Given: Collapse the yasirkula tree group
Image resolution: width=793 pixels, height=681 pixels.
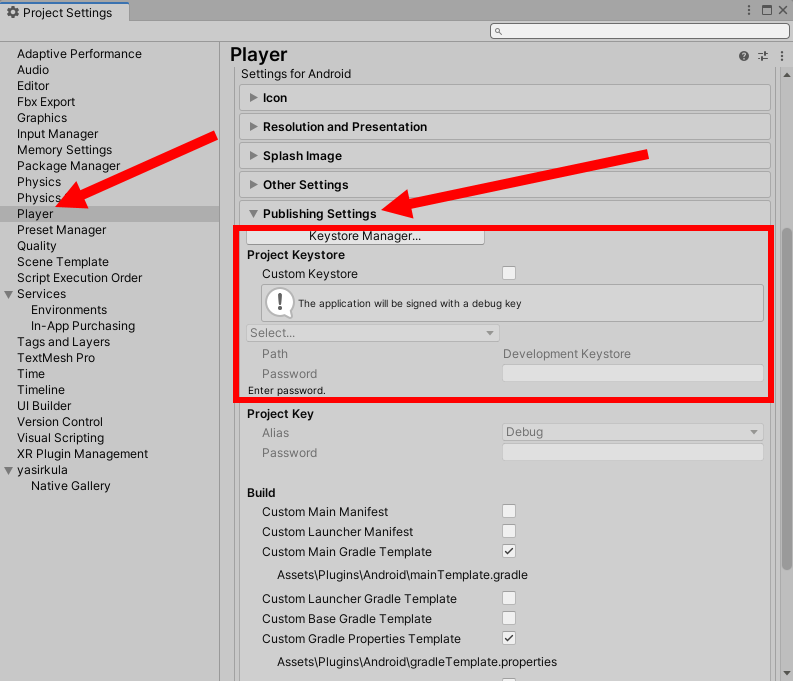Looking at the screenshot, I should 9,470.
